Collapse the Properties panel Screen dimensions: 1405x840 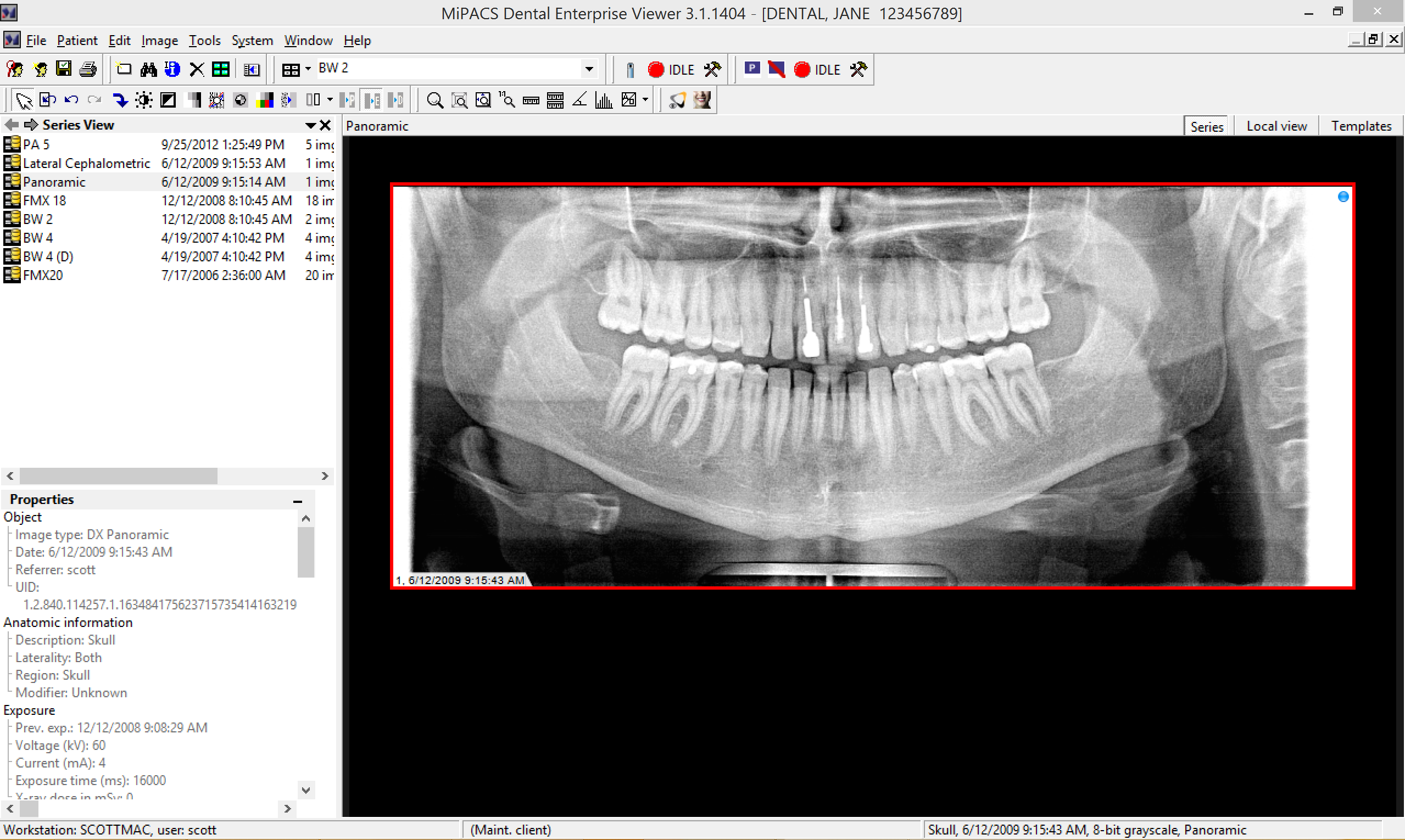pyautogui.click(x=297, y=500)
